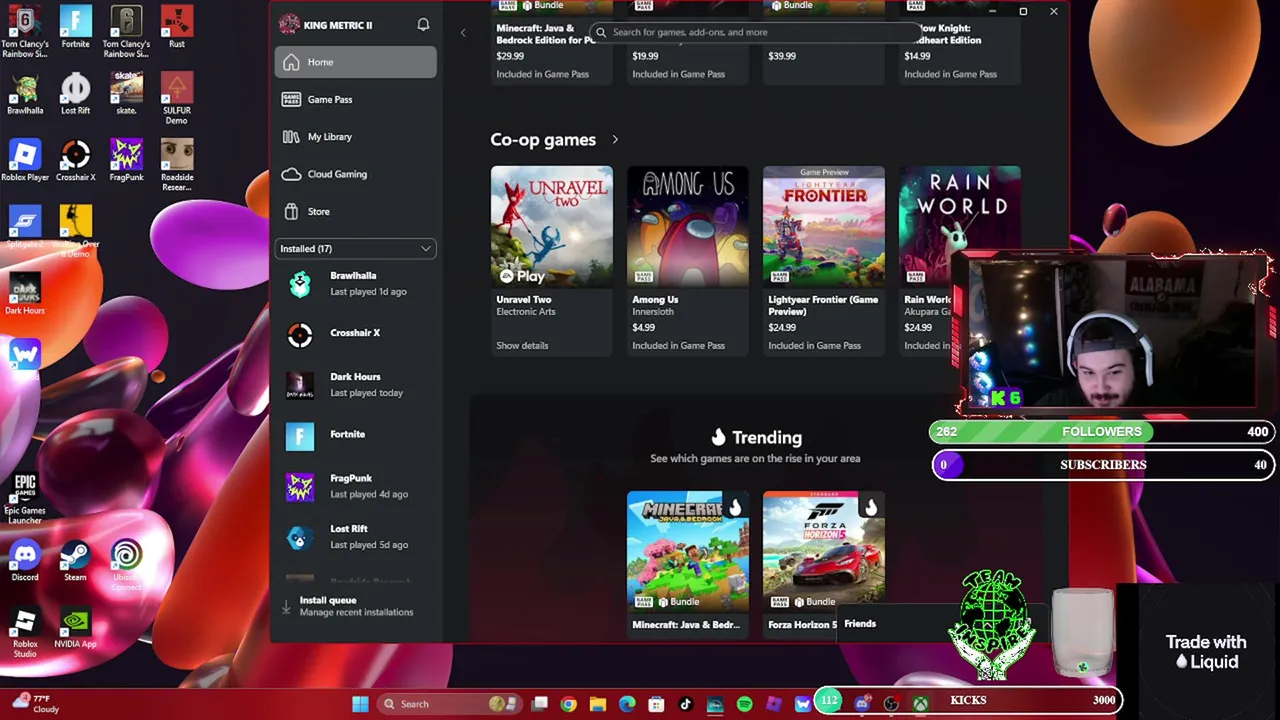Click the $39.99 price in top row
Screen dimensions: 1280x720
point(782,56)
